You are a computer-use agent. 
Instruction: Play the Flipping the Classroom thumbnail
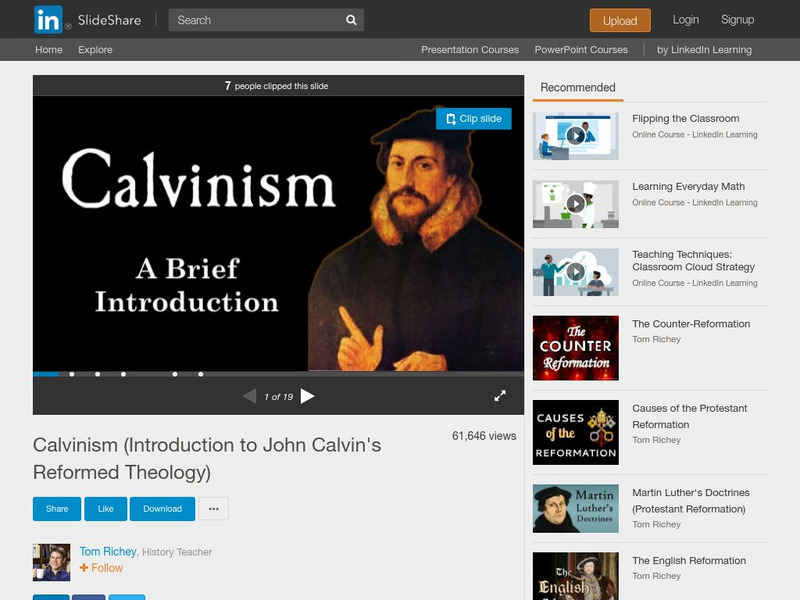(576, 136)
